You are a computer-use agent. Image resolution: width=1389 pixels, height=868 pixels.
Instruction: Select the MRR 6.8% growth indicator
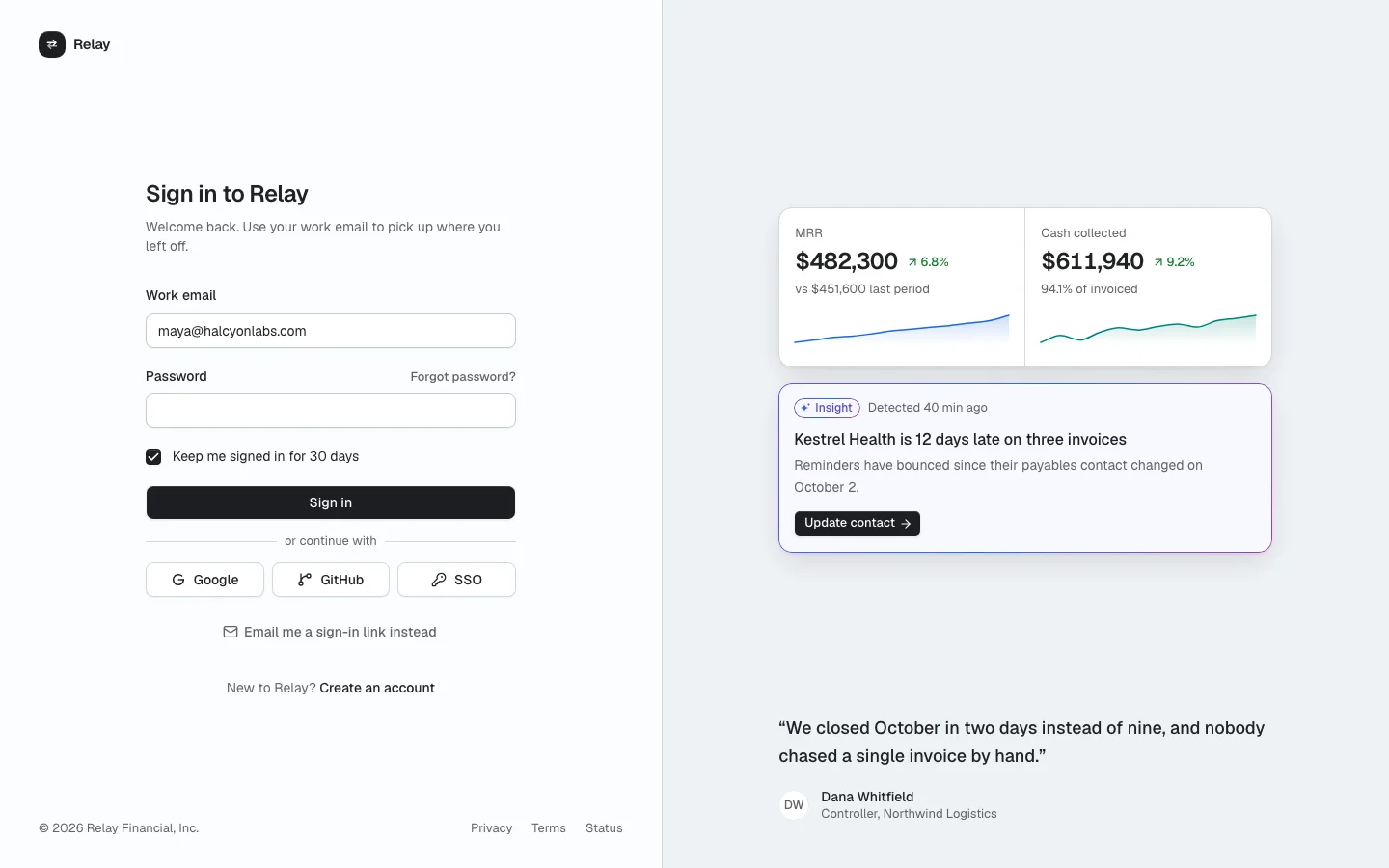click(x=928, y=262)
